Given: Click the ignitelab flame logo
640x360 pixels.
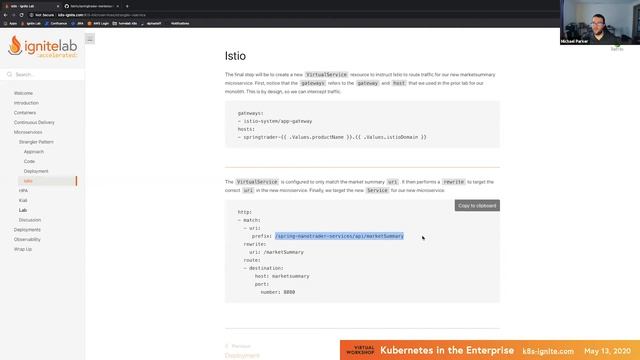Looking at the screenshot, I should pyautogui.click(x=42, y=46).
